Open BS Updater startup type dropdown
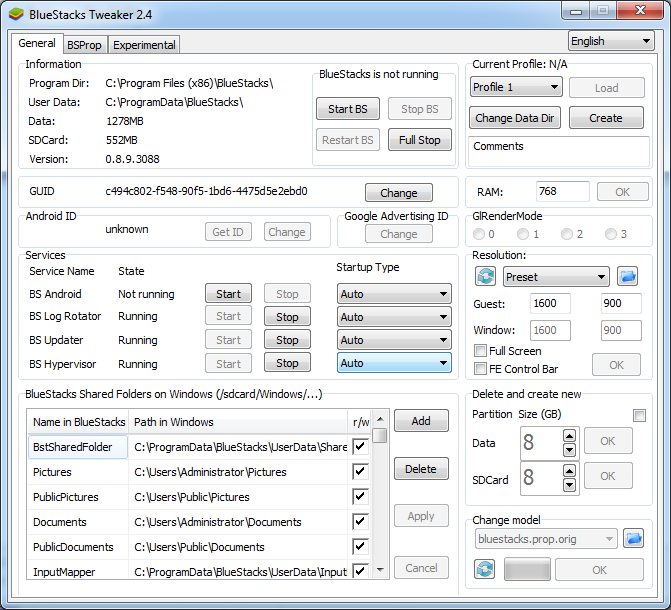Screen dimensions: 671x610 click(394, 340)
